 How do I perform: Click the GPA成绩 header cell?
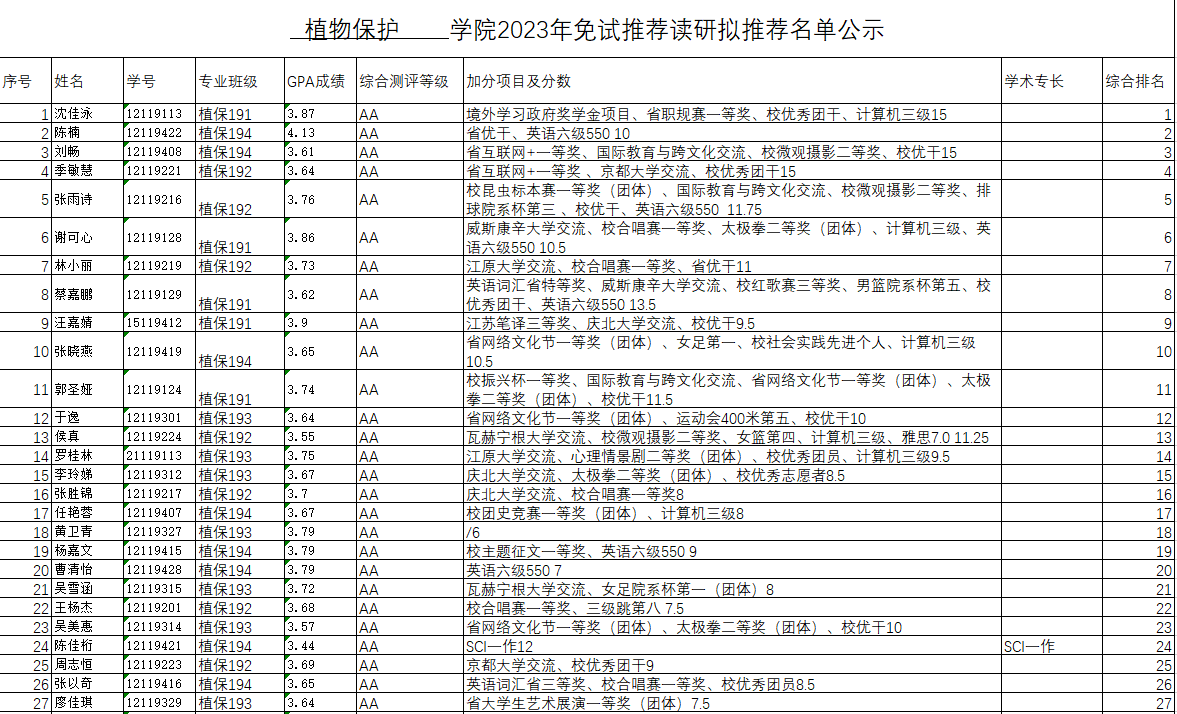[x=319, y=81]
